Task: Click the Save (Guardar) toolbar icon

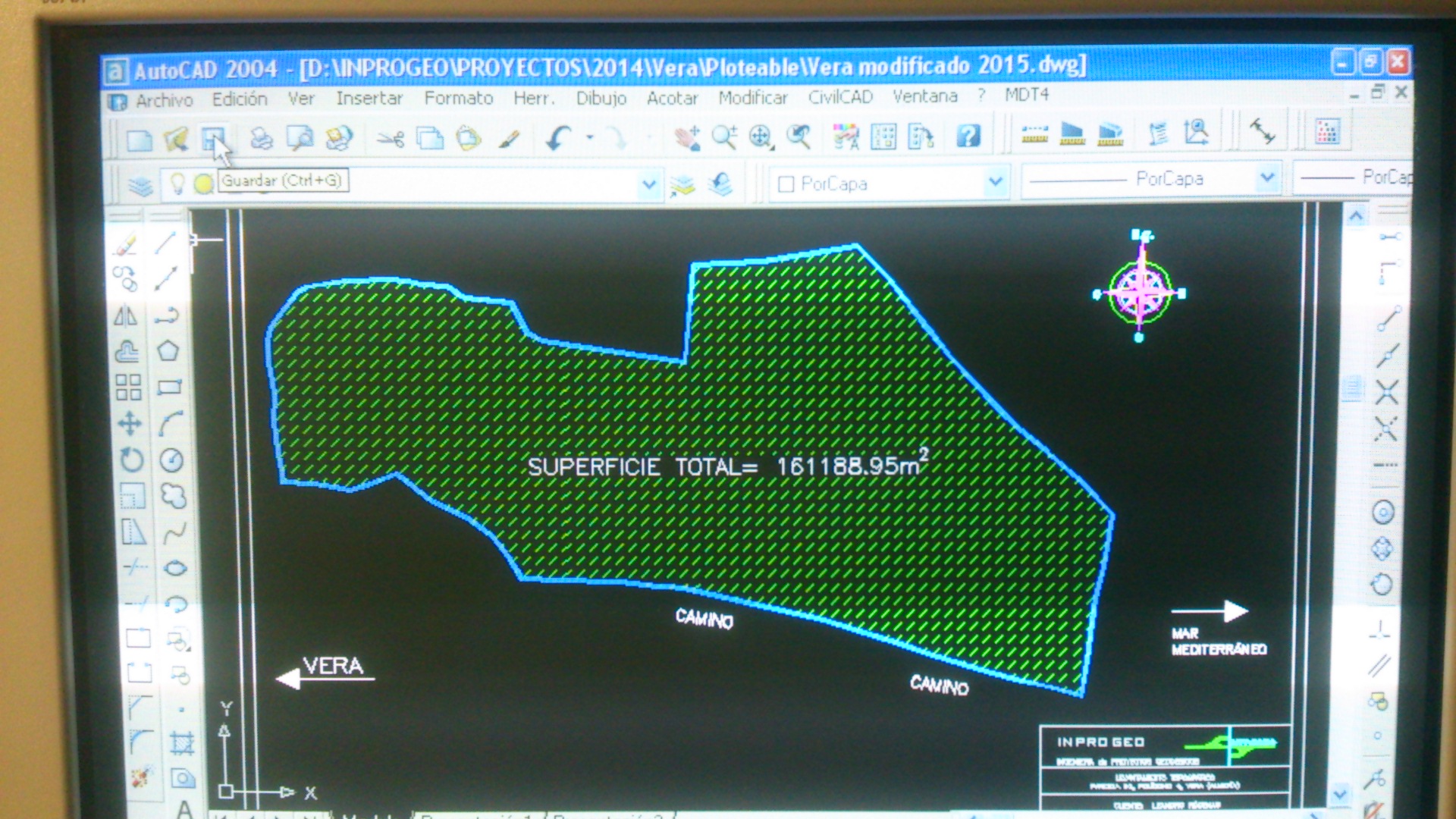Action: (213, 140)
